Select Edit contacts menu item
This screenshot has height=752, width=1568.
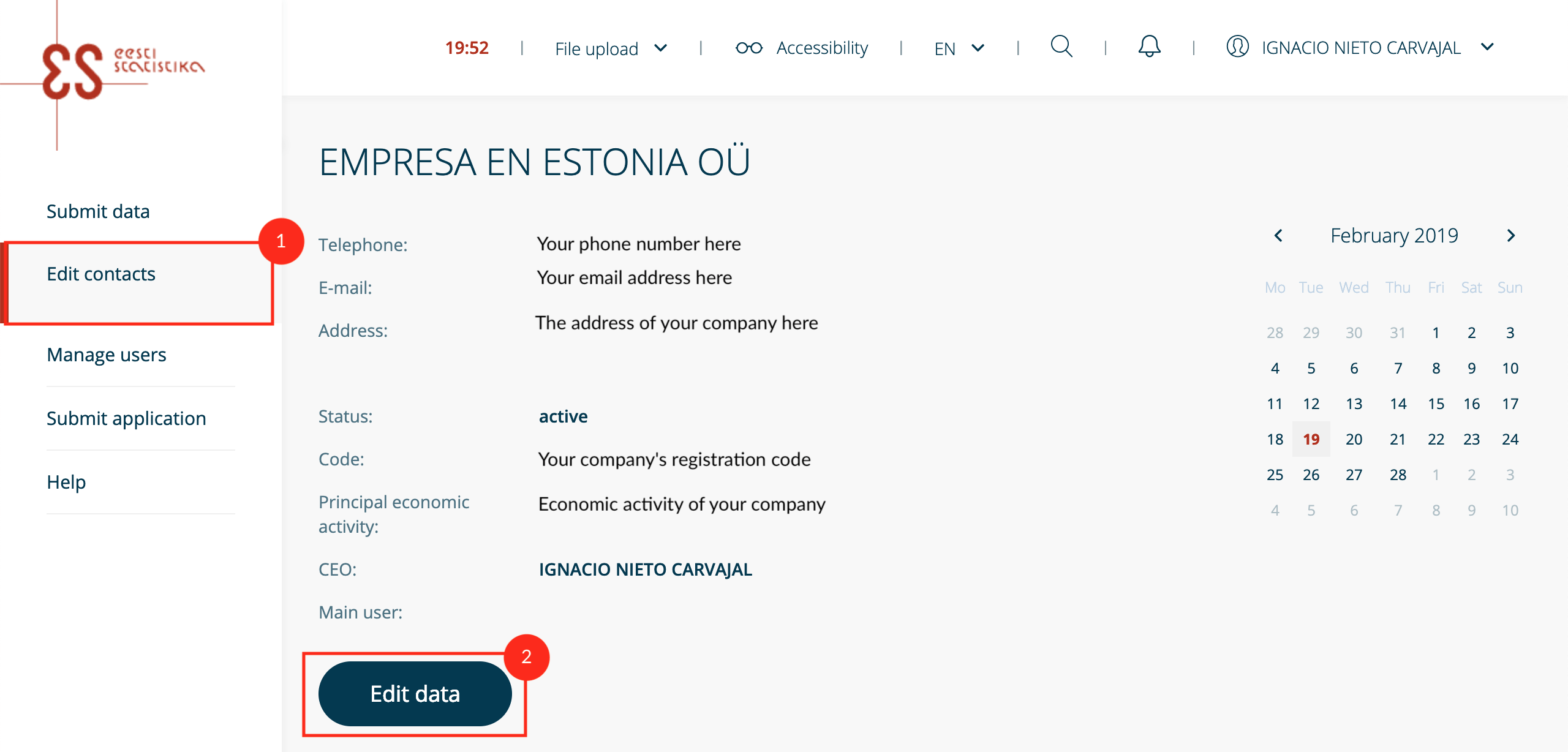coord(101,274)
